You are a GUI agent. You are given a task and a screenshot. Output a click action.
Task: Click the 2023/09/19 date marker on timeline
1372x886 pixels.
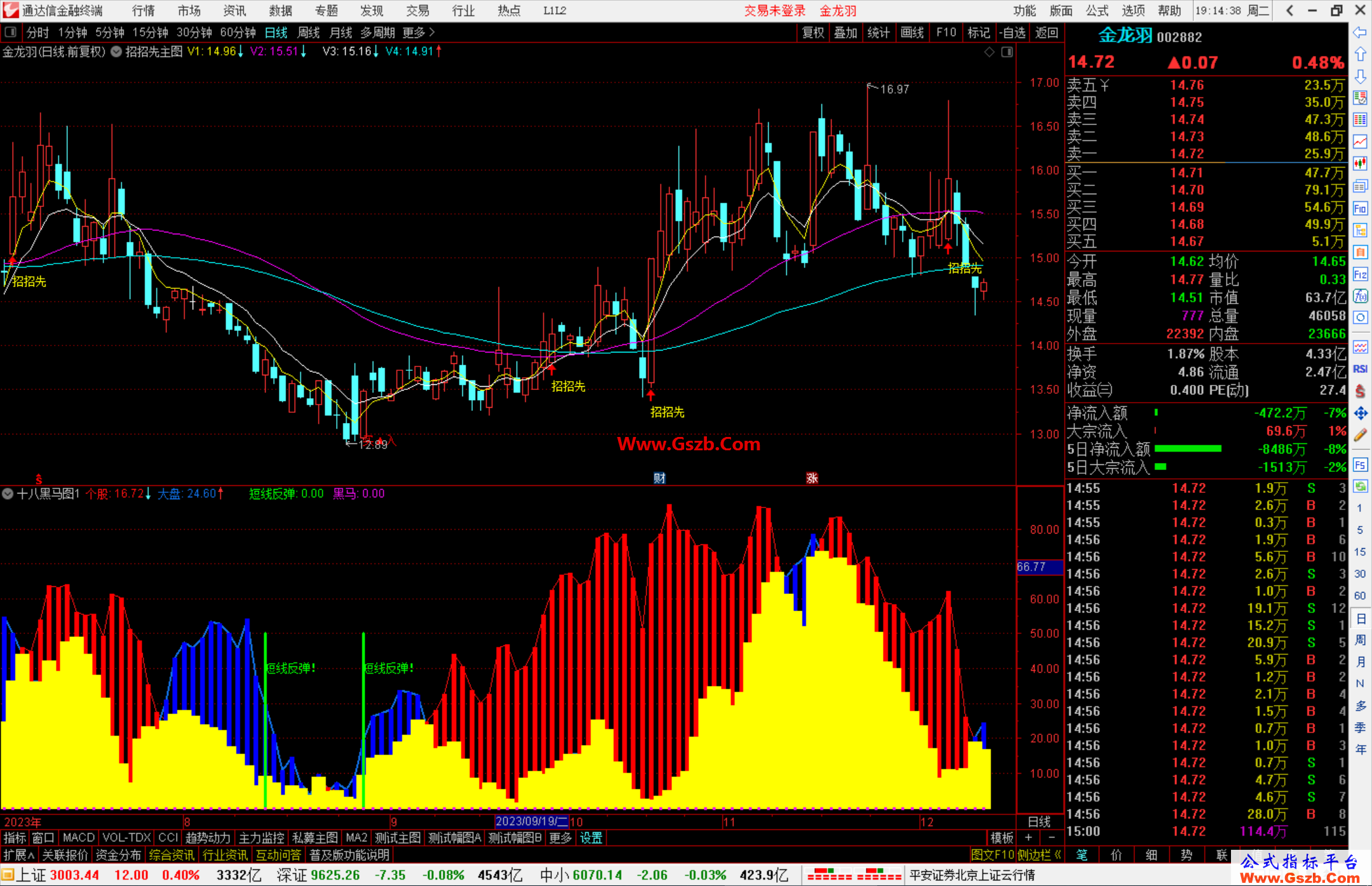(532, 821)
